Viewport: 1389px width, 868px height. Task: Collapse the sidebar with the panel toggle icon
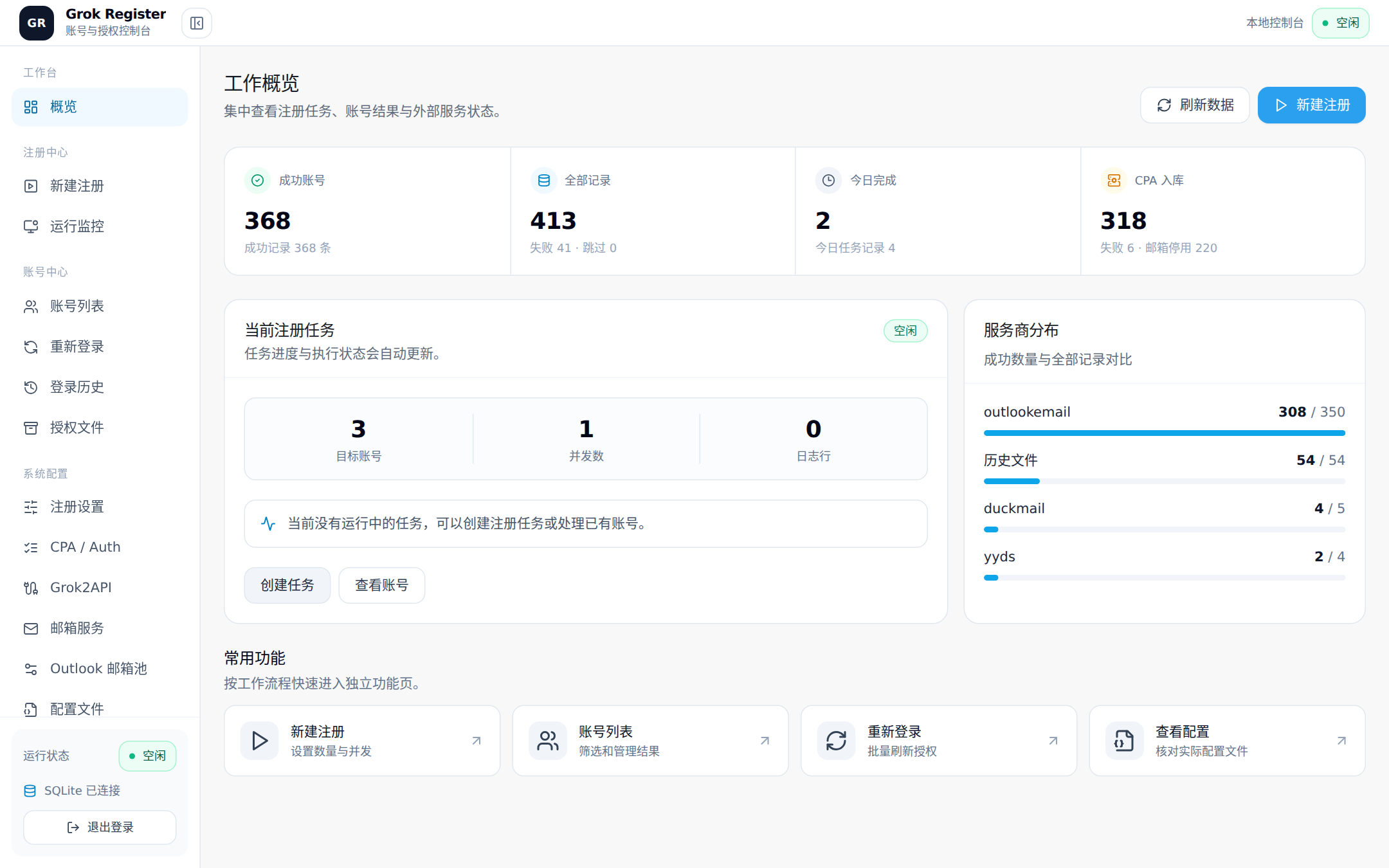[x=197, y=23]
